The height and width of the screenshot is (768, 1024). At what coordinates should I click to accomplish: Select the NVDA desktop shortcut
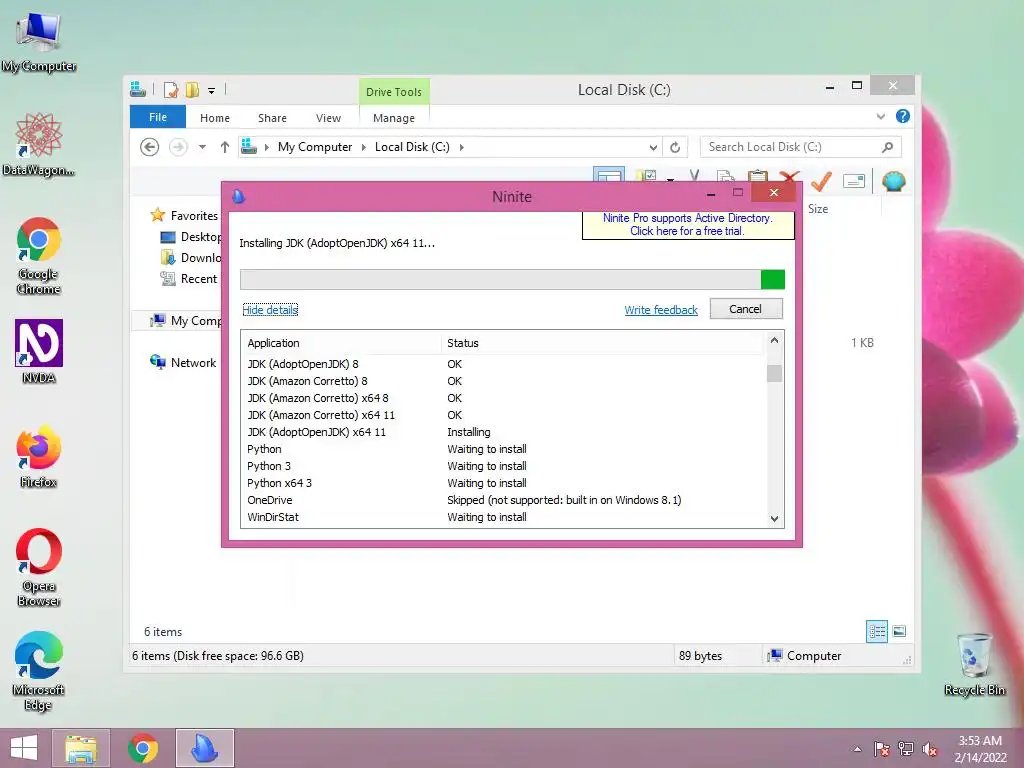[39, 351]
